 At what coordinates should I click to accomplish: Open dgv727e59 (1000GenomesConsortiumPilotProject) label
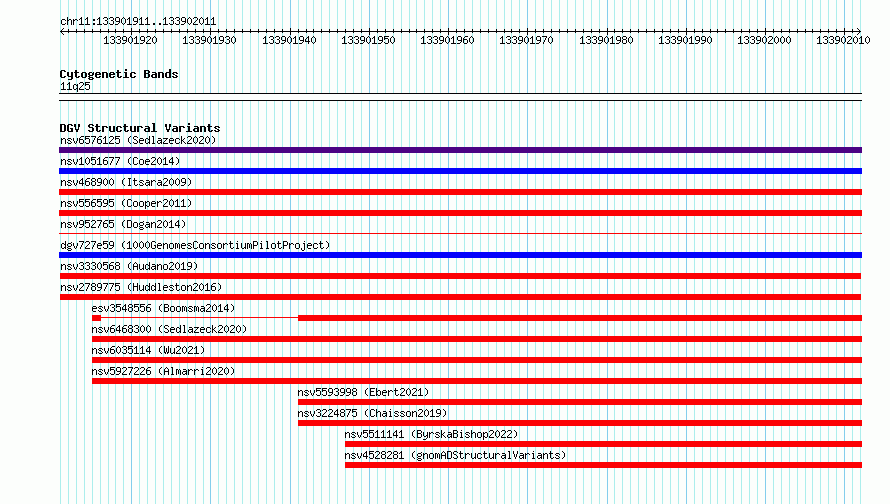[195, 245]
